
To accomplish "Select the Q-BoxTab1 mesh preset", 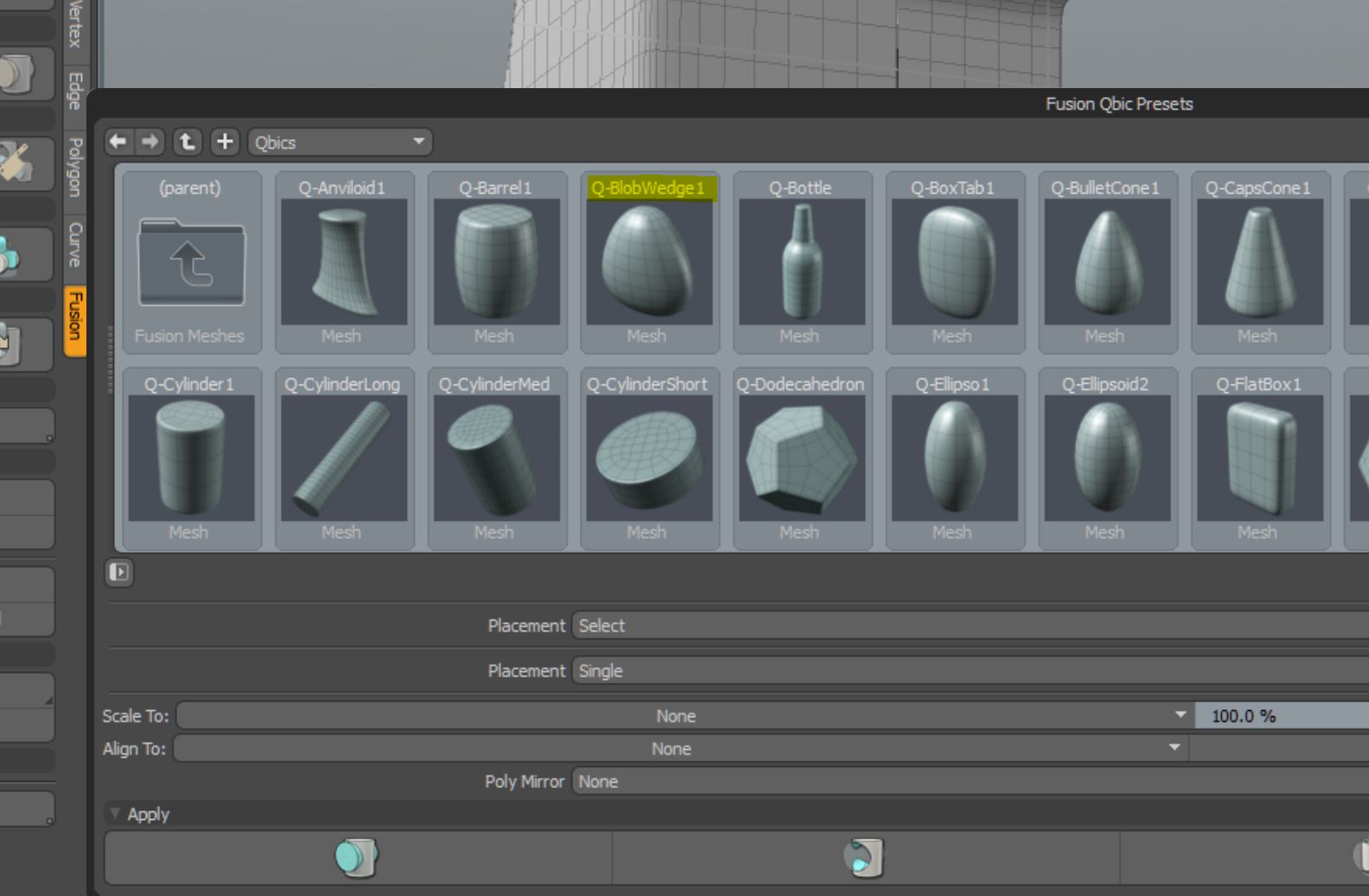I will point(954,262).
